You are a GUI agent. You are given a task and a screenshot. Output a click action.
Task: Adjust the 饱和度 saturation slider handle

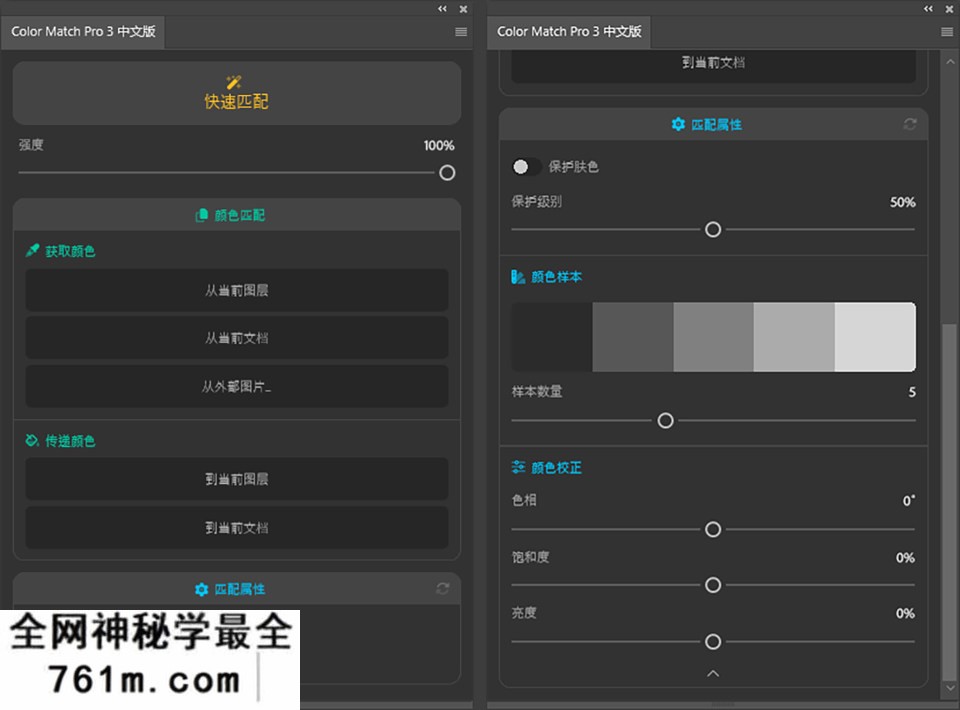(713, 585)
